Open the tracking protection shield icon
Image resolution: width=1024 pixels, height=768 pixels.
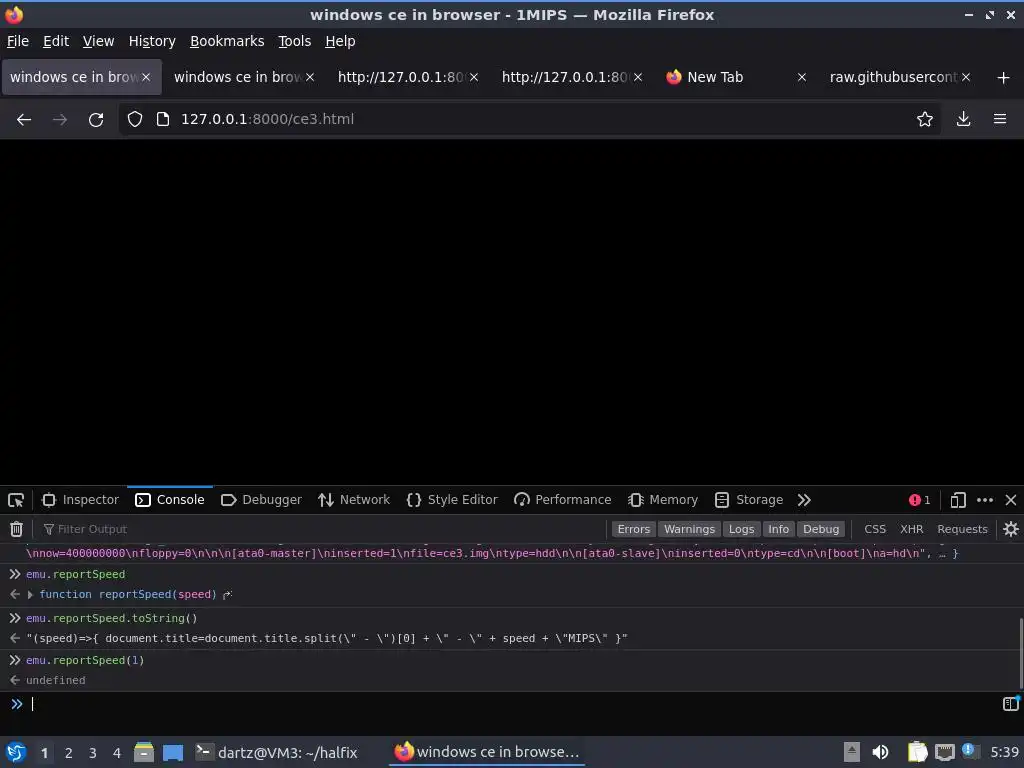[135, 120]
